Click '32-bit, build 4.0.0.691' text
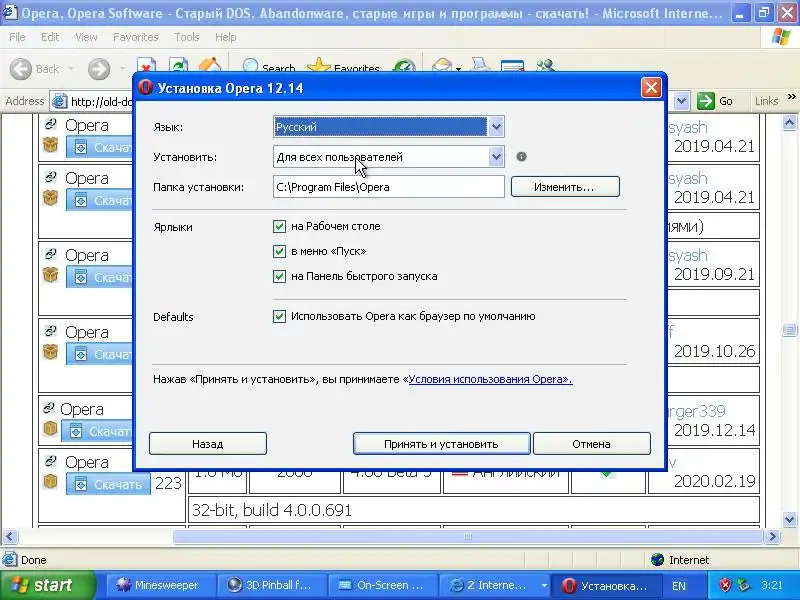The width and height of the screenshot is (800, 600). (x=271, y=510)
